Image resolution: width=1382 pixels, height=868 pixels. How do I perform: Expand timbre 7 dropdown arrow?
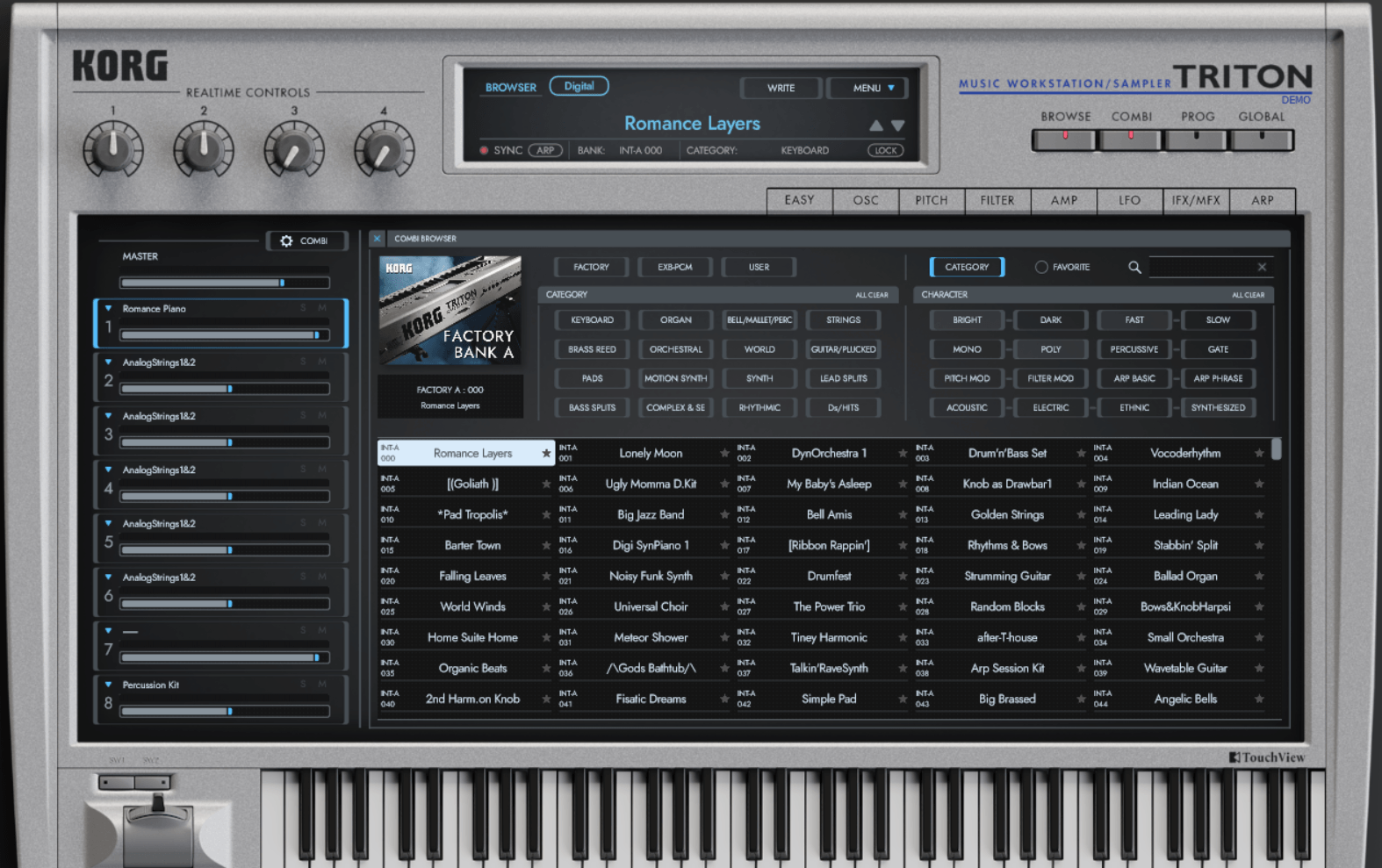[x=108, y=630]
